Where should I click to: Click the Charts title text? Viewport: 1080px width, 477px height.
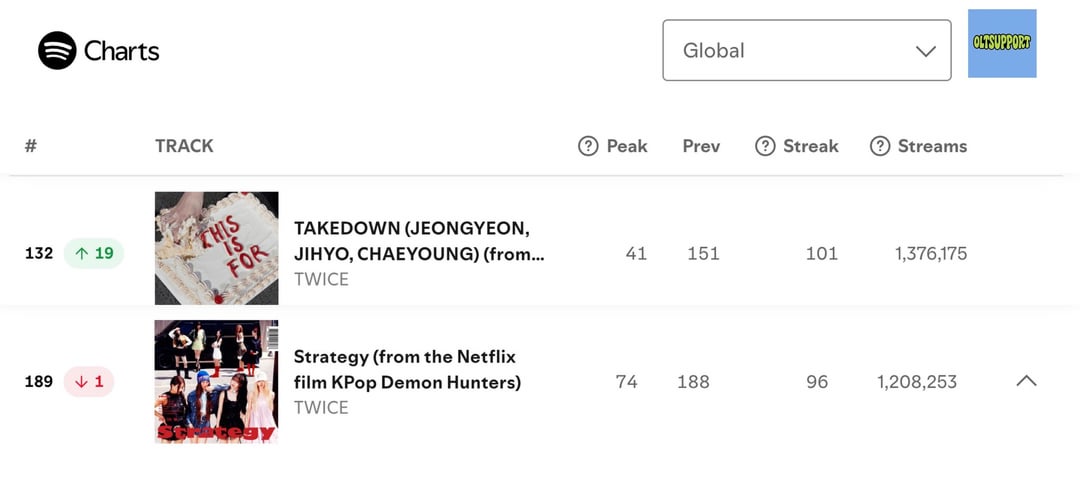pos(121,51)
